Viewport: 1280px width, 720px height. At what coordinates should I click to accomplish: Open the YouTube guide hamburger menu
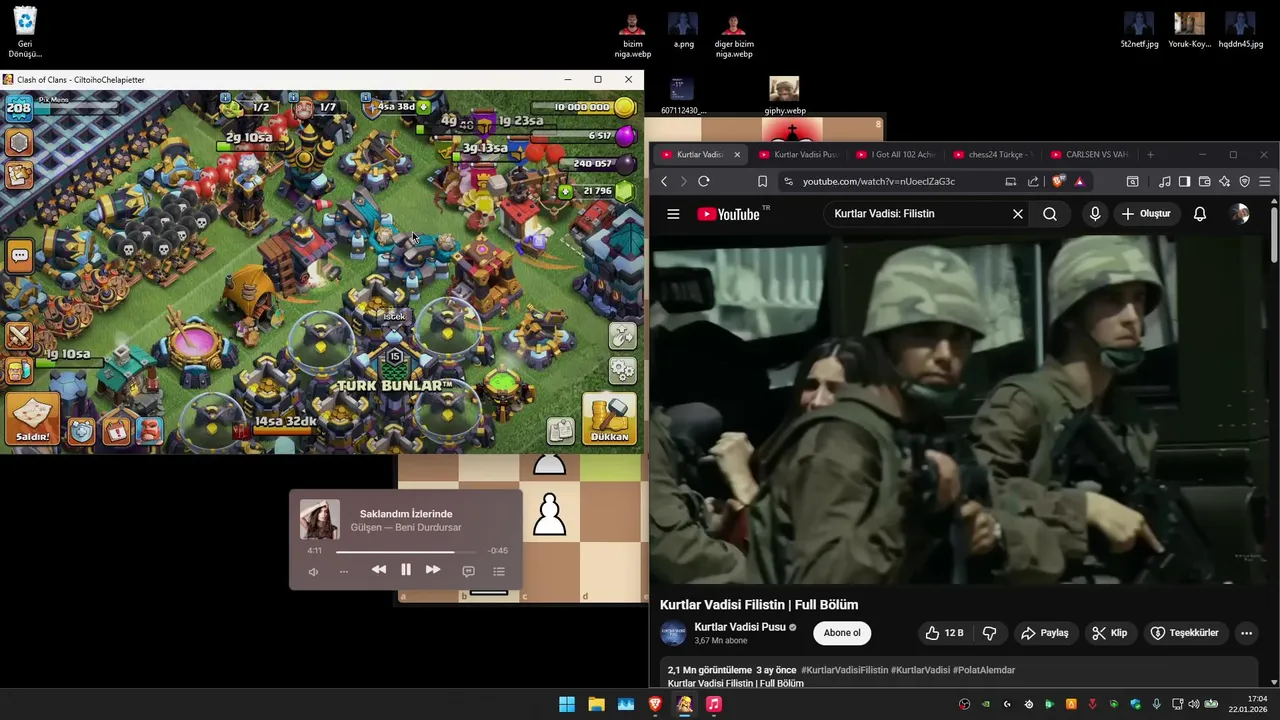[673, 214]
